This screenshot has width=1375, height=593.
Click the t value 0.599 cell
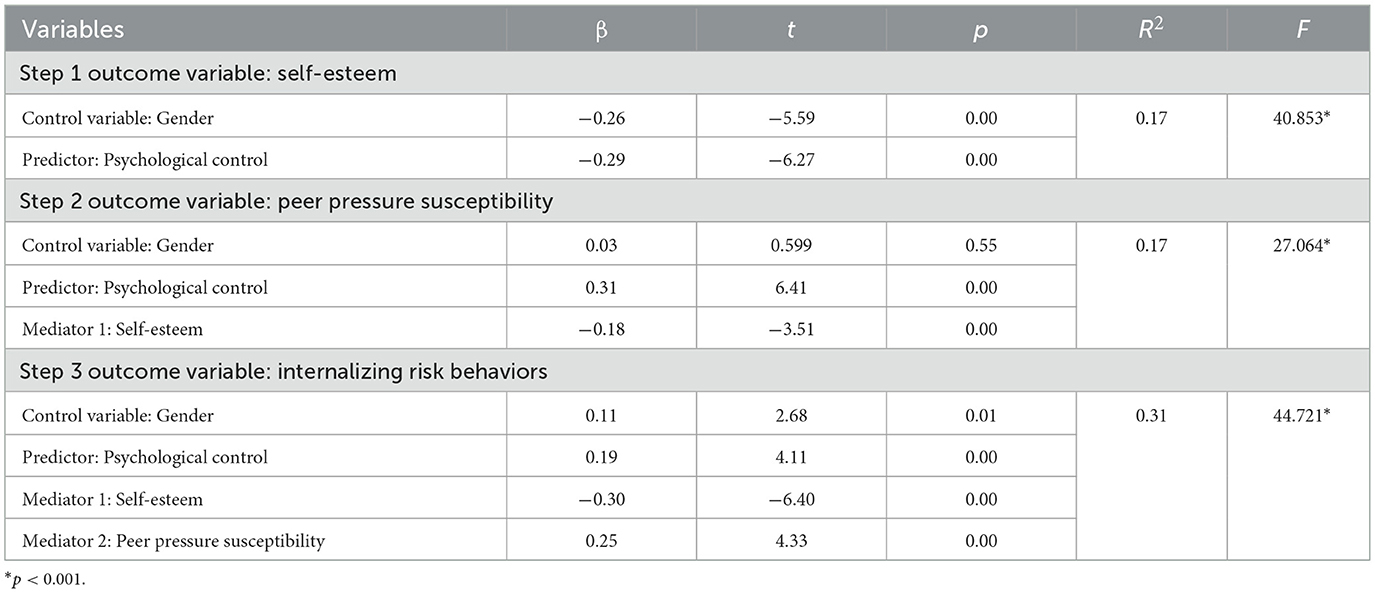[791, 245]
